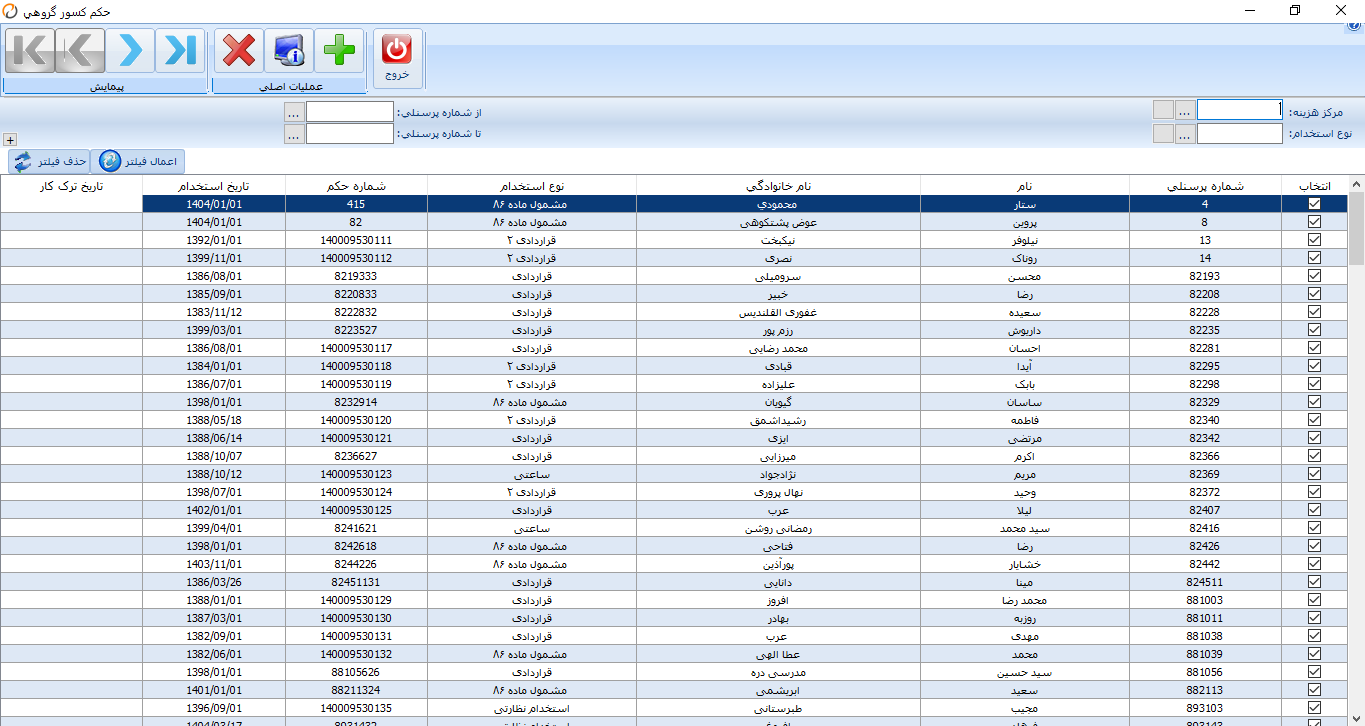The height and width of the screenshot is (726, 1365).
Task: Click the green plus add icon
Action: 339,51
